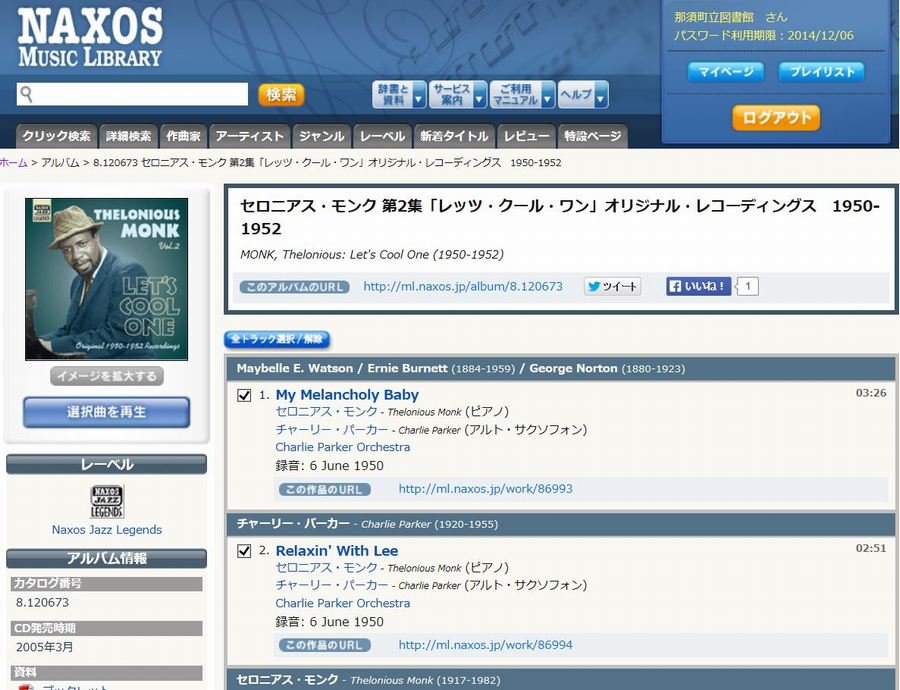Screen dimensions: 900x690
Task: Switch to the 作曲家 tab
Action: 184,136
